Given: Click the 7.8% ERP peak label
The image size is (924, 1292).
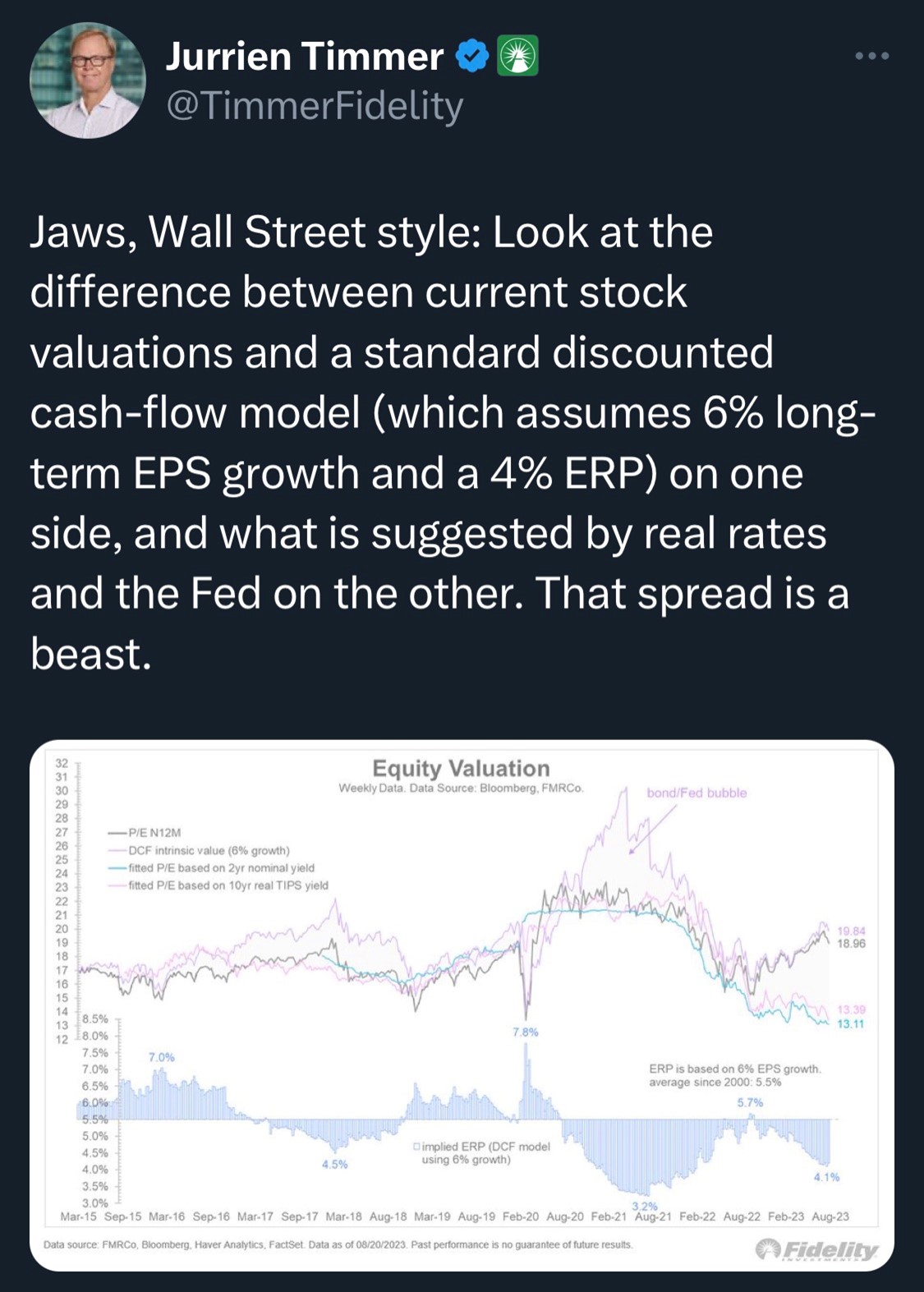Looking at the screenshot, I should (526, 1032).
